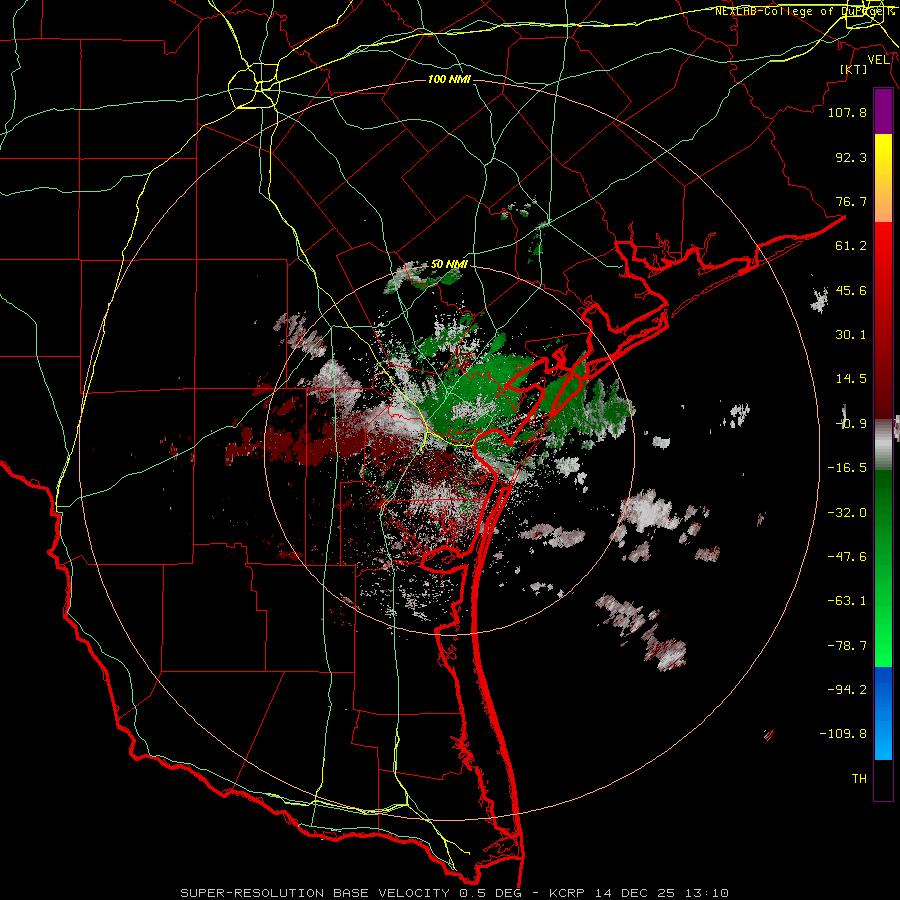The width and height of the screenshot is (900, 900).
Task: Click the "-16.5" scale value
Action: [847, 468]
